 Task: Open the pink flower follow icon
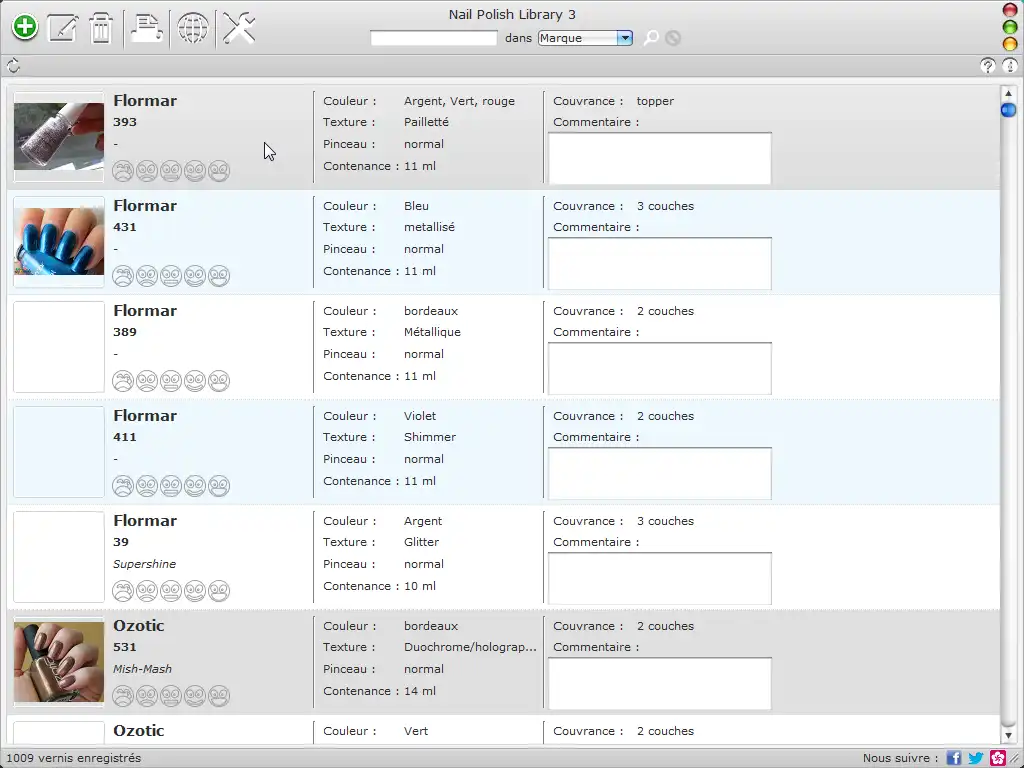(x=998, y=758)
